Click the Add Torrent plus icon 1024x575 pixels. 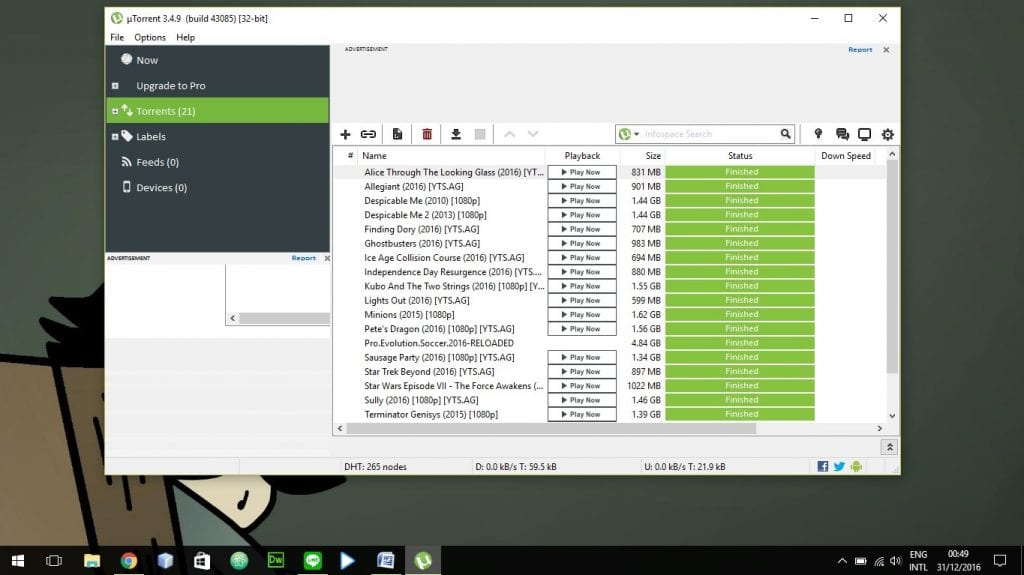pyautogui.click(x=345, y=134)
